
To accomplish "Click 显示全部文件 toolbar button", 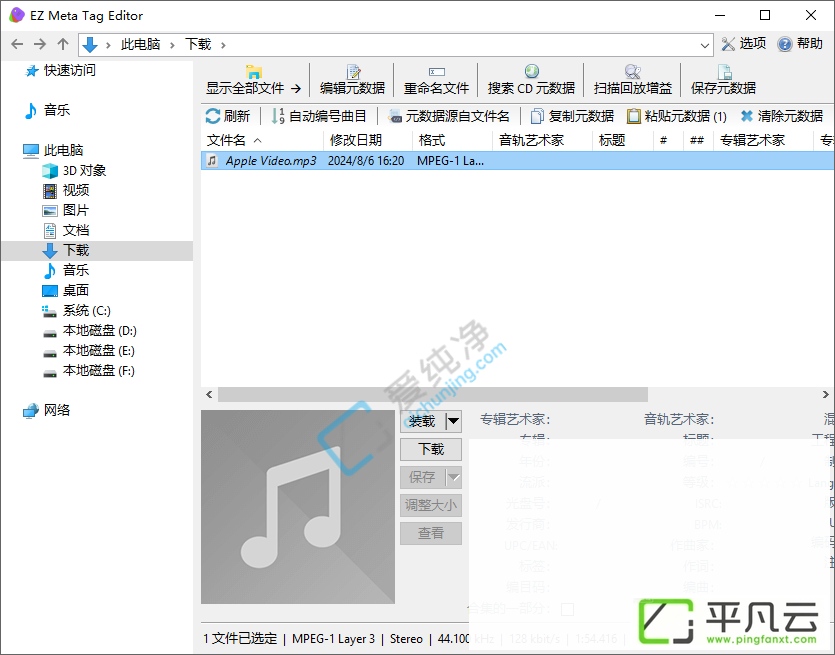I will coord(253,79).
